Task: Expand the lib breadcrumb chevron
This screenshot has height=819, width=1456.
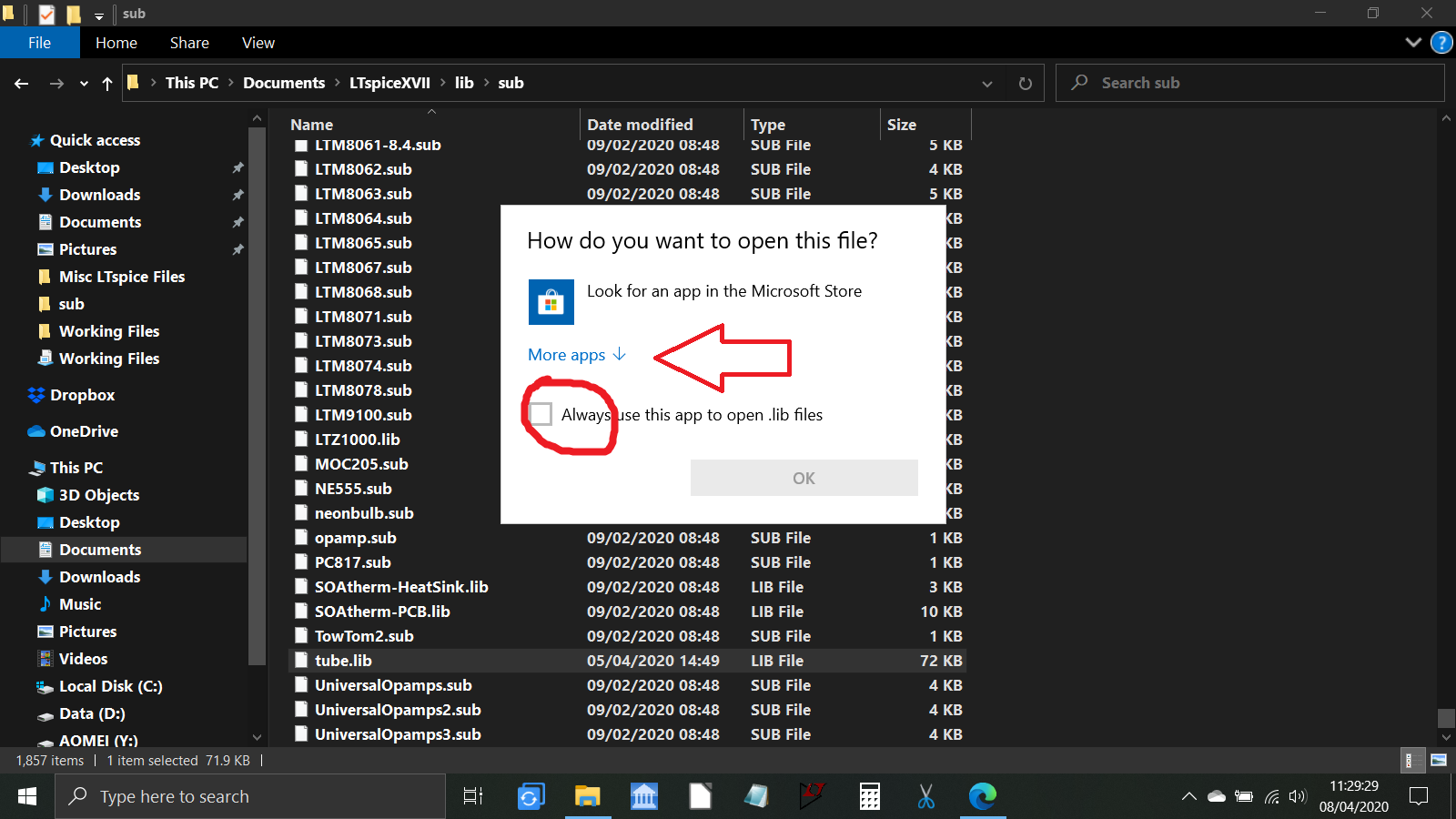Action: (x=487, y=83)
